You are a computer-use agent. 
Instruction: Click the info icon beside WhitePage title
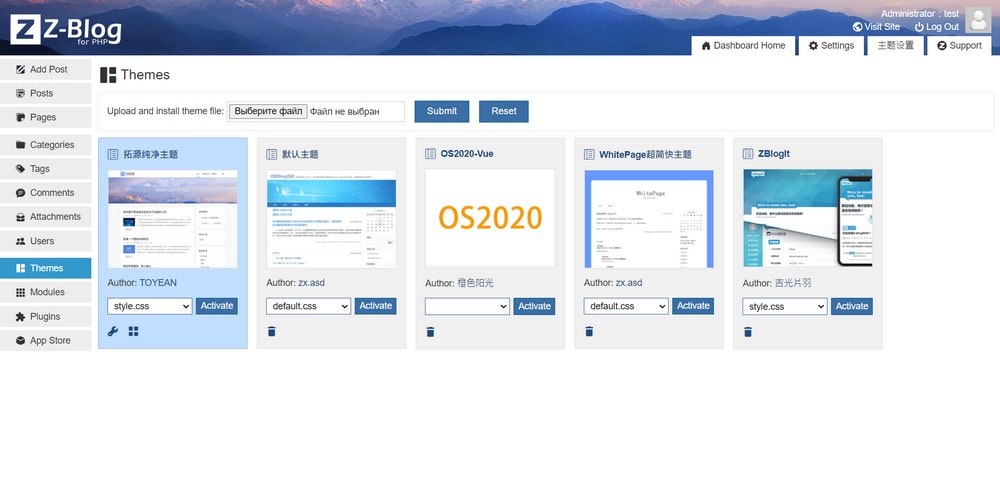pos(589,154)
